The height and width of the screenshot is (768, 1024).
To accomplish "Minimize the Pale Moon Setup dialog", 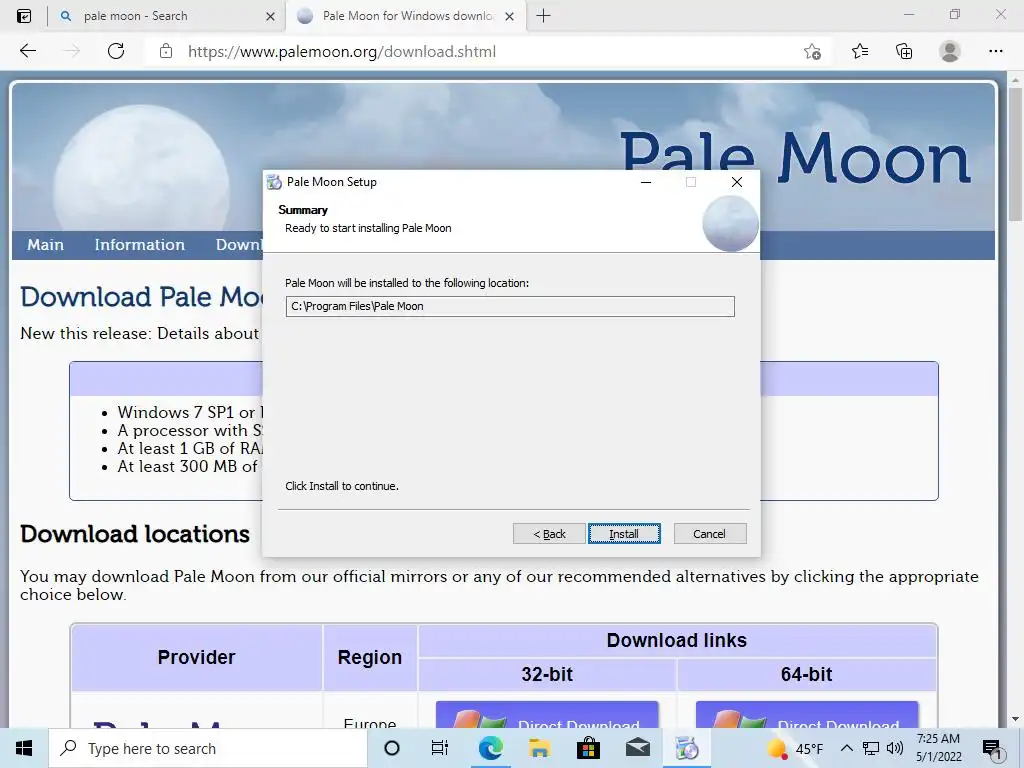I will coord(646,182).
